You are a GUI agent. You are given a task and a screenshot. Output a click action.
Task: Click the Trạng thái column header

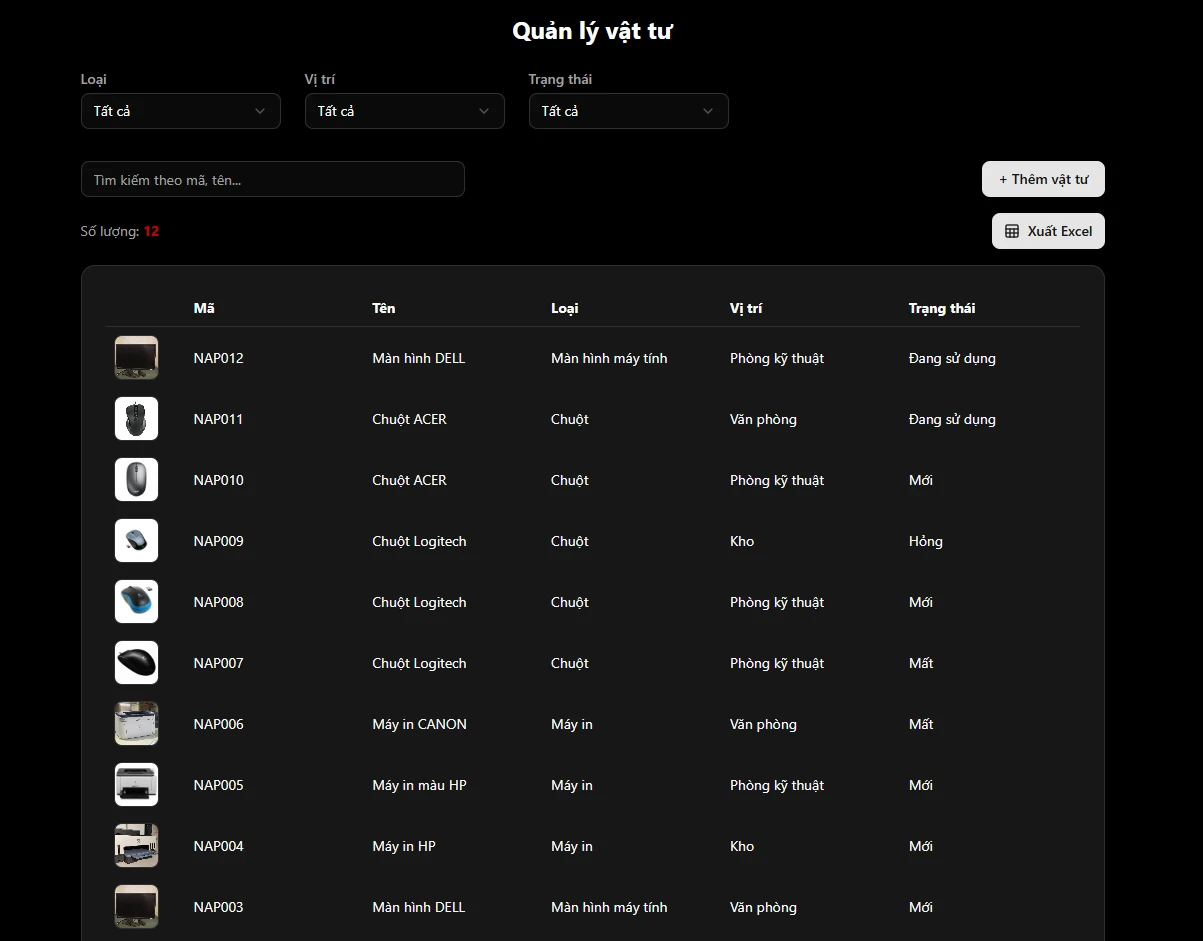pos(941,308)
